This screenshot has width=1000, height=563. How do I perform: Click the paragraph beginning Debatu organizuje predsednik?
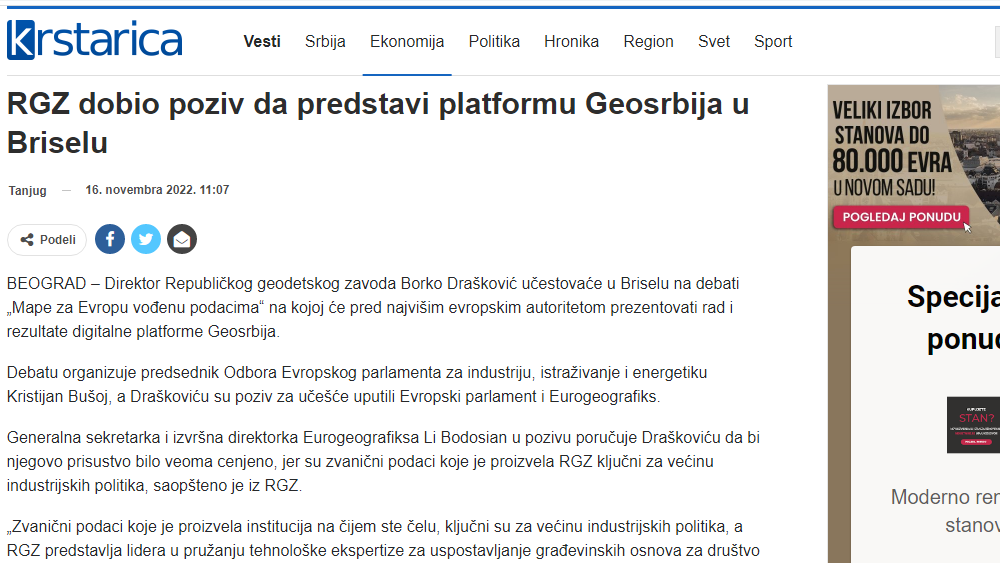(x=357, y=384)
